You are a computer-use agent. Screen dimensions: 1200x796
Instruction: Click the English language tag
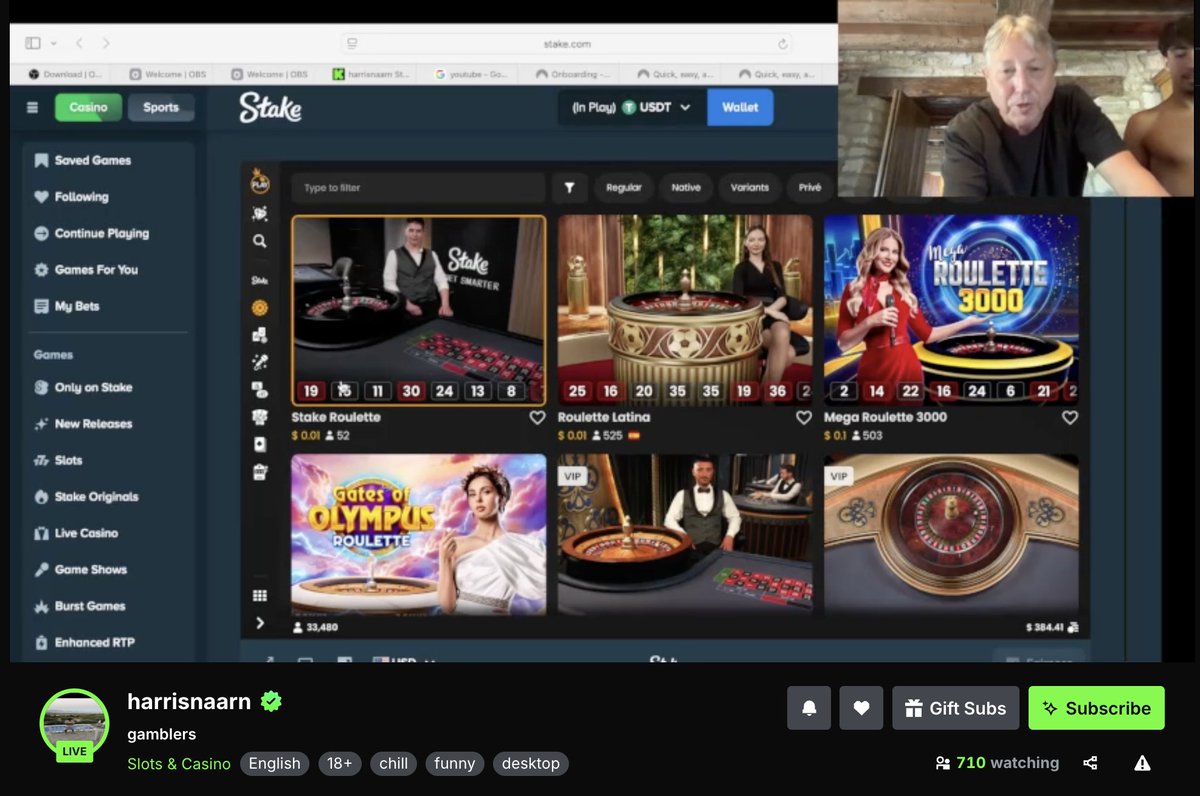tap(274, 764)
